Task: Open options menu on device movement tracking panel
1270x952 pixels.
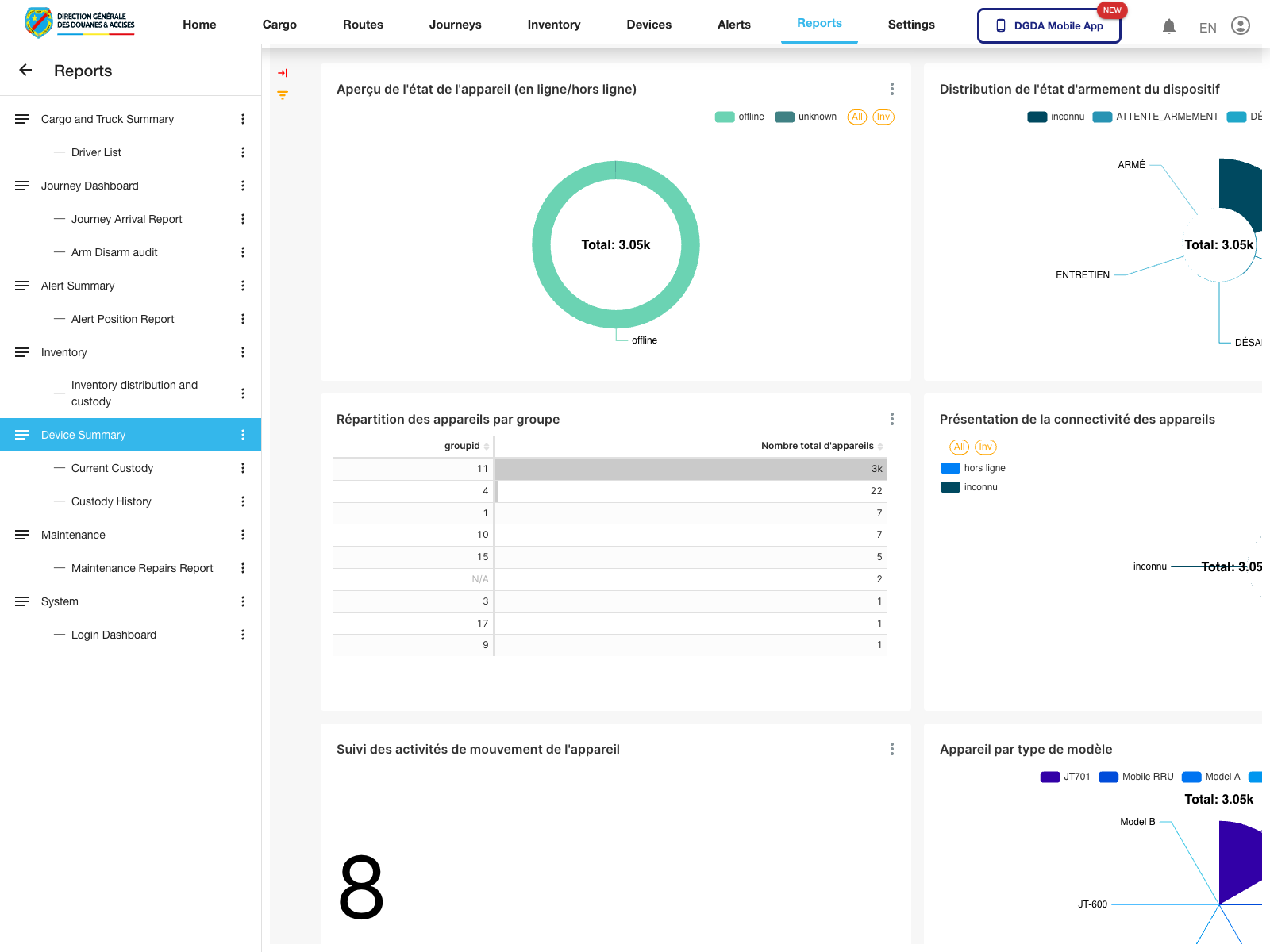Action: click(891, 749)
